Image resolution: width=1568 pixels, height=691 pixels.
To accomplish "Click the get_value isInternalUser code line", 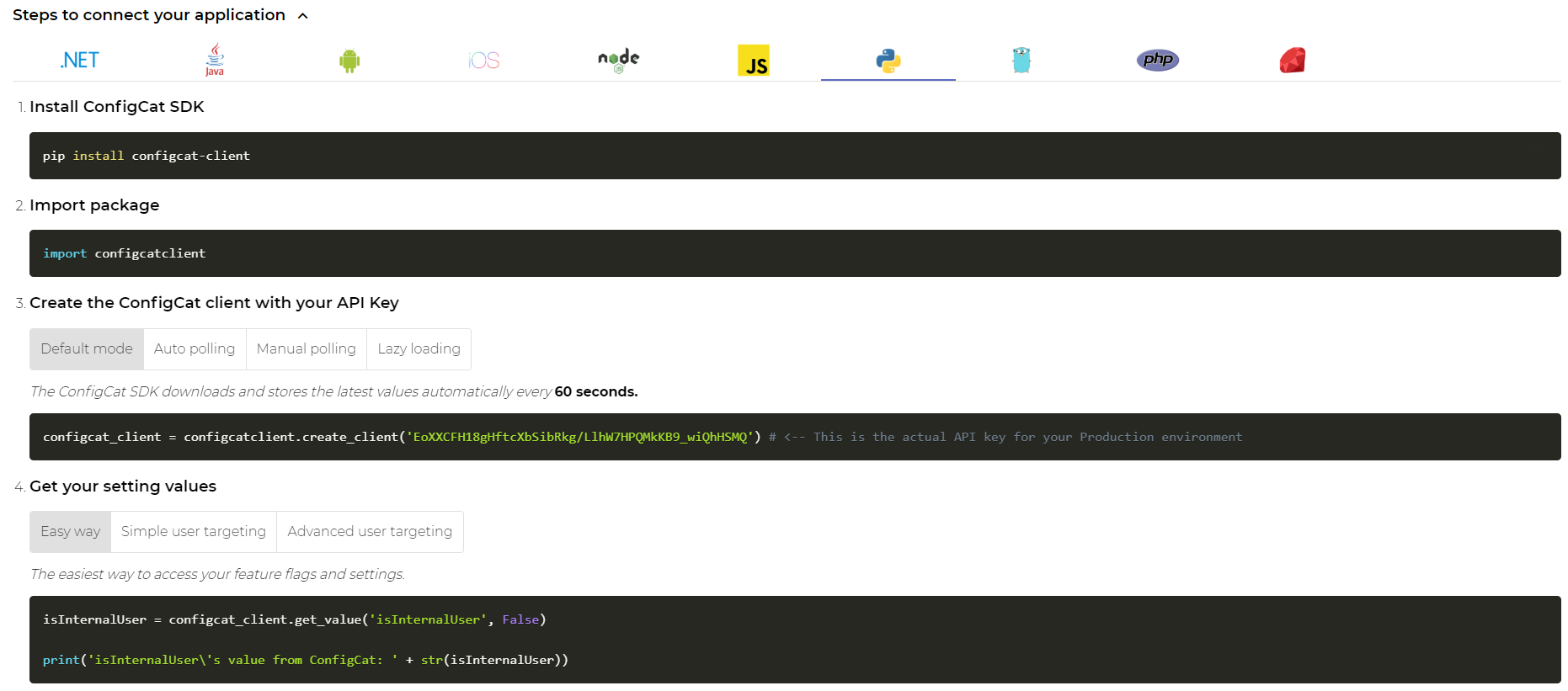I will click(295, 619).
